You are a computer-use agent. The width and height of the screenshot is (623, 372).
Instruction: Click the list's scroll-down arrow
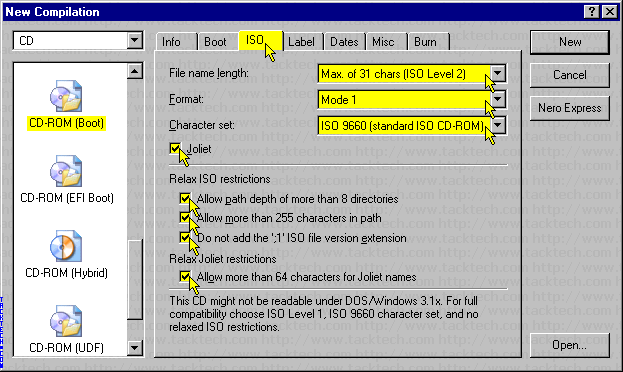(x=135, y=348)
